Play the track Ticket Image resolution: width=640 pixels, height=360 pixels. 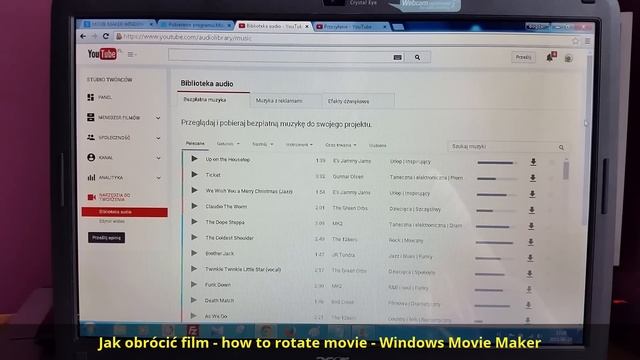click(194, 175)
